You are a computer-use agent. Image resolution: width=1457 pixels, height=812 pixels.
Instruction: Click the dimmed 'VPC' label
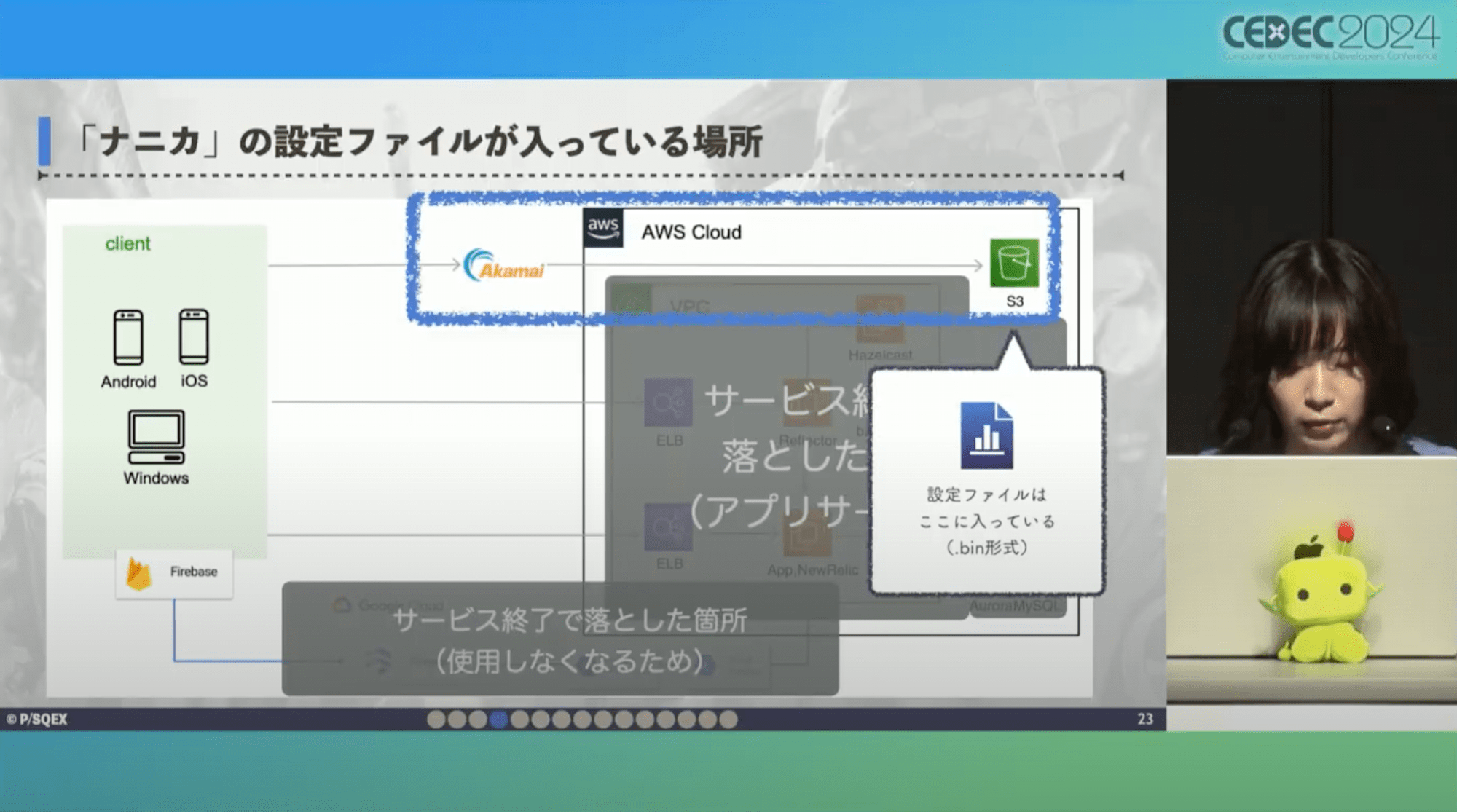click(x=689, y=307)
